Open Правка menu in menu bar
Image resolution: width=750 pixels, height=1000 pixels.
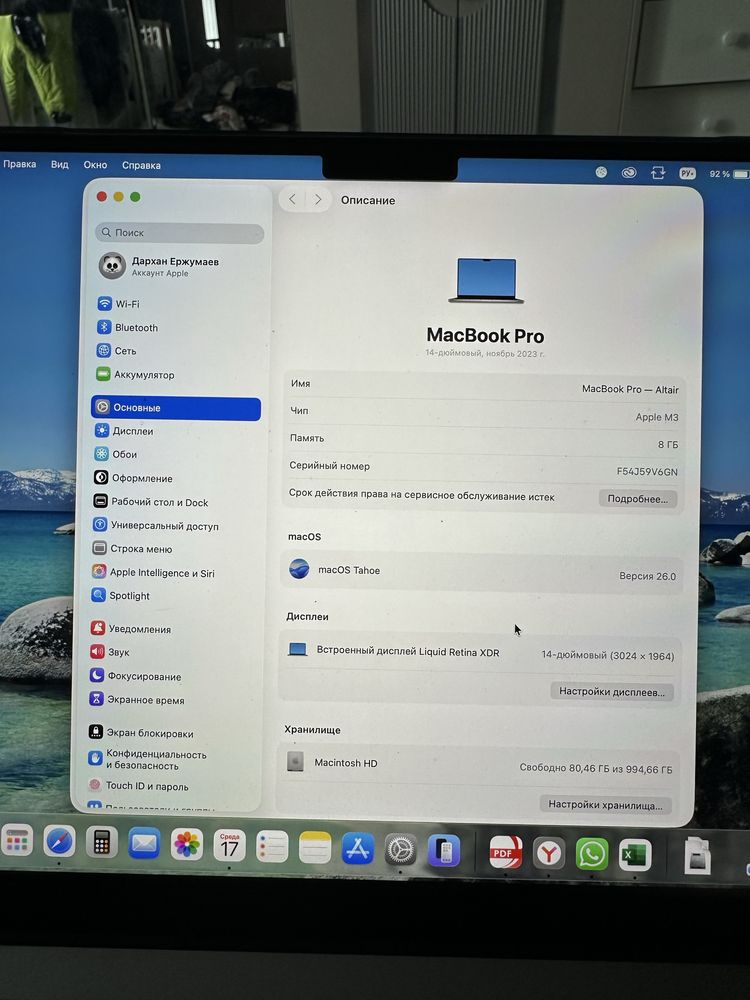pyautogui.click(x=19, y=164)
